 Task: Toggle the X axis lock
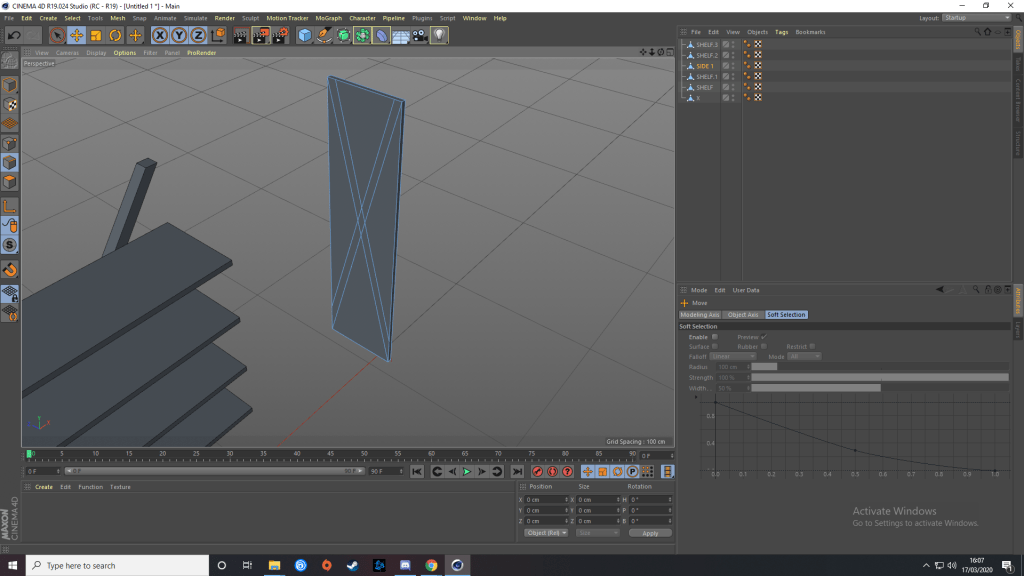pyautogui.click(x=159, y=35)
